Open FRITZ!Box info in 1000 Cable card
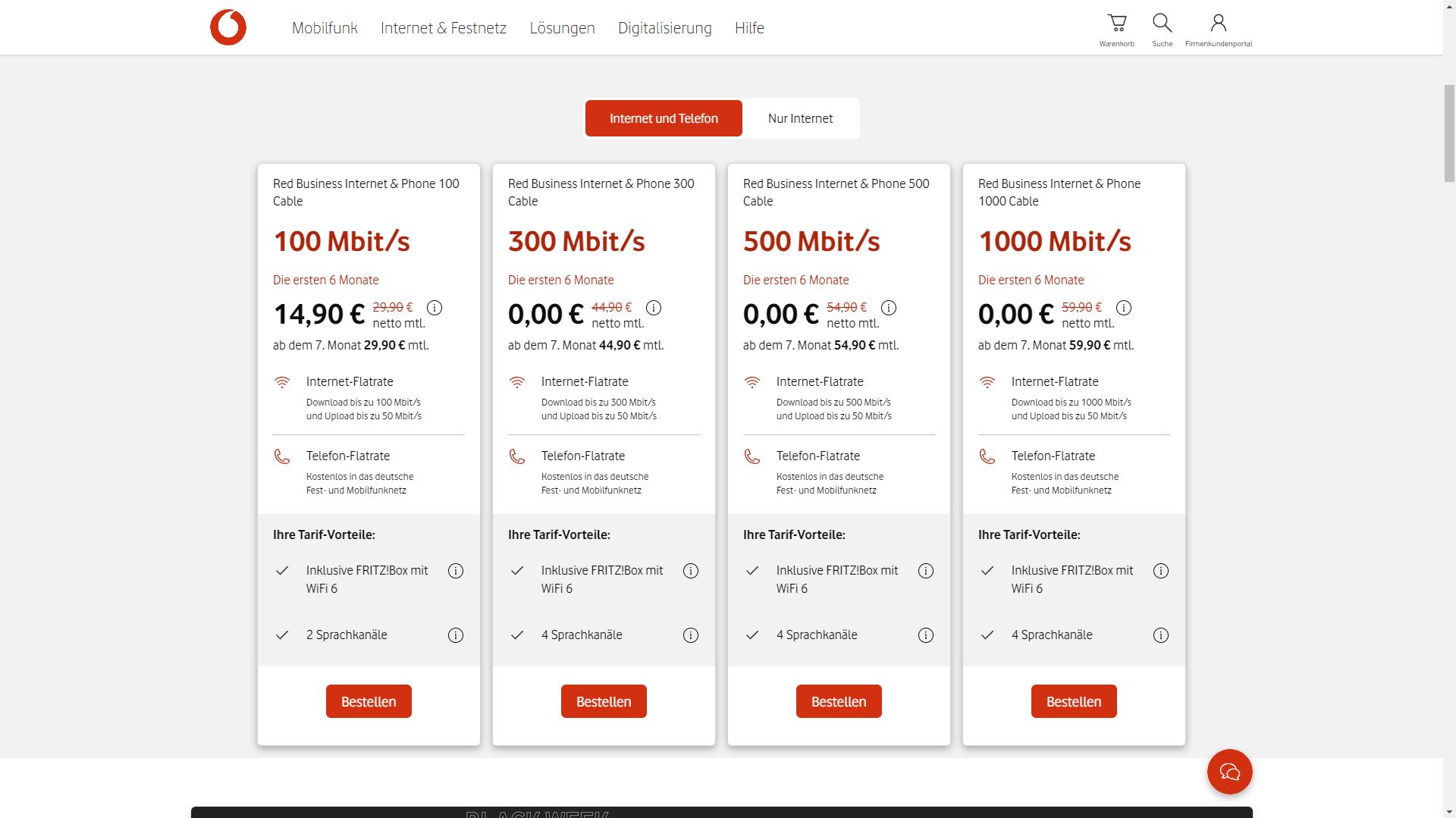The height and width of the screenshot is (818, 1456). coord(1161,571)
